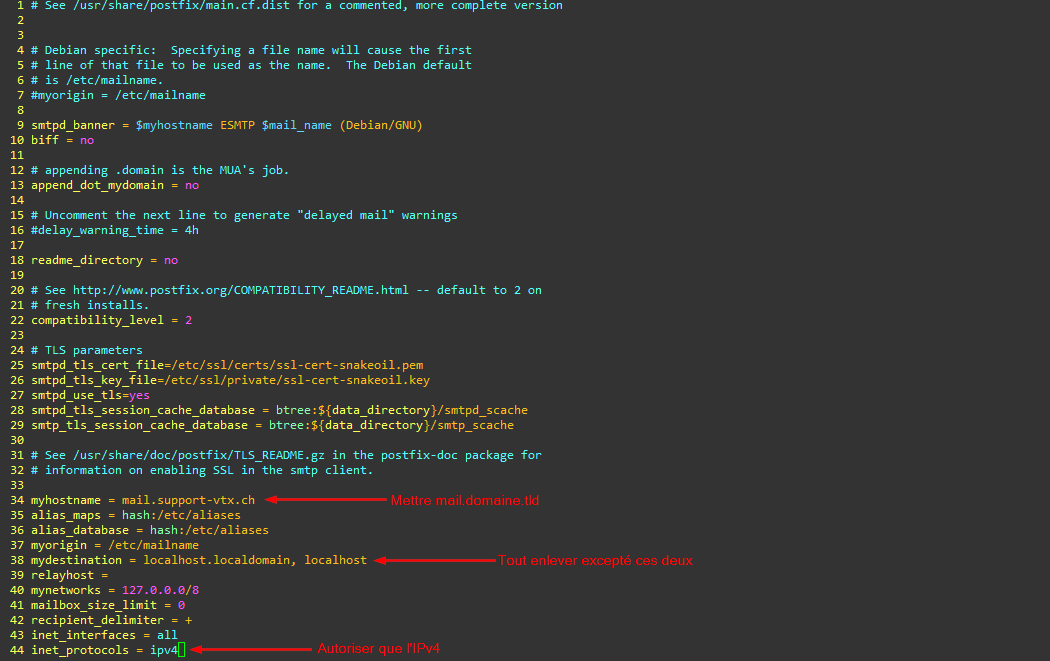The width and height of the screenshot is (1050, 661).
Task: Click the 'relayhost =' line
Action: [x=69, y=575]
